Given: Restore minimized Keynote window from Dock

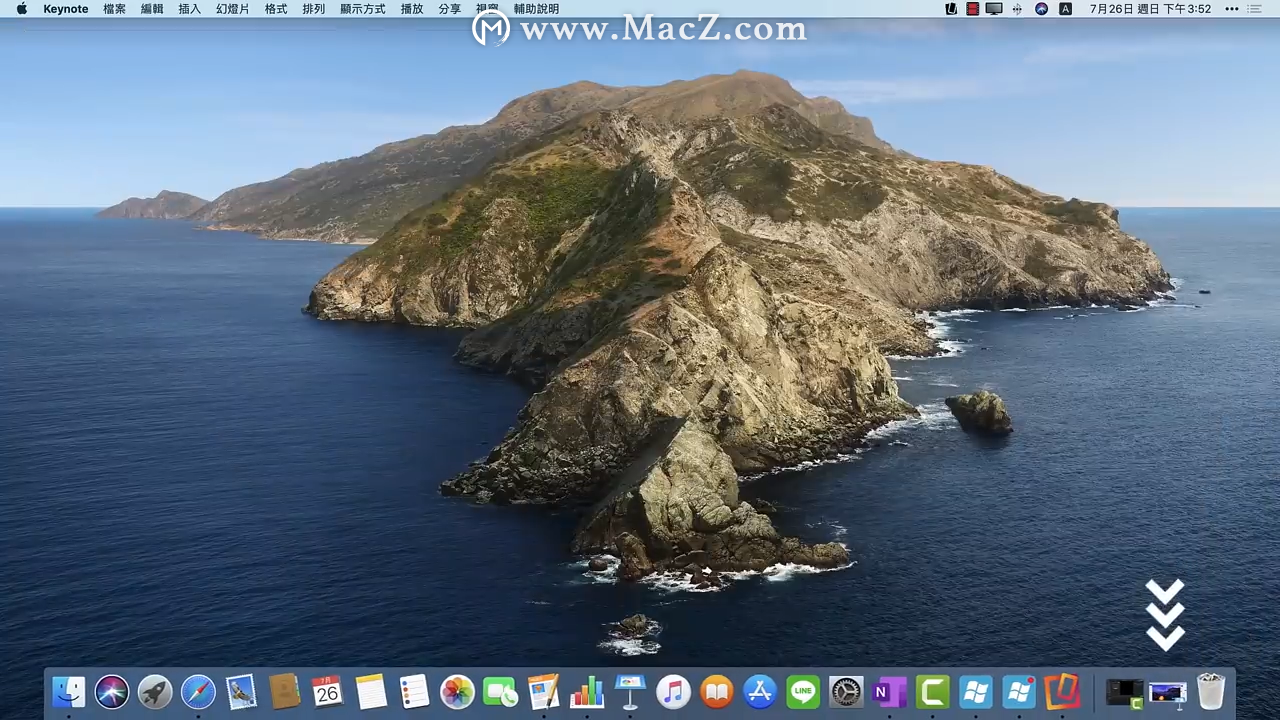Looking at the screenshot, I should coord(1168,692).
